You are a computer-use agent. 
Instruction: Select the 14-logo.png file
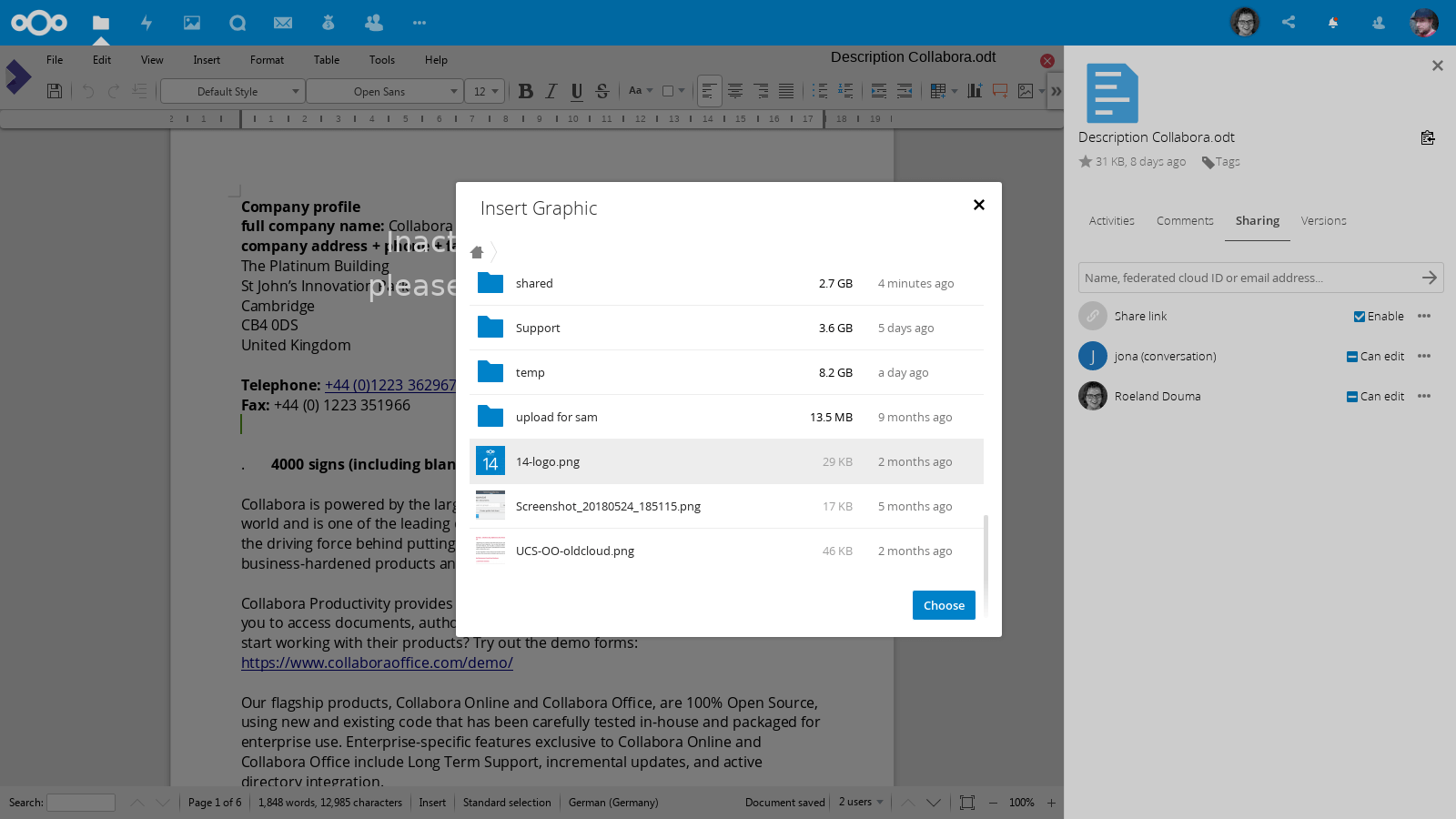tap(726, 461)
